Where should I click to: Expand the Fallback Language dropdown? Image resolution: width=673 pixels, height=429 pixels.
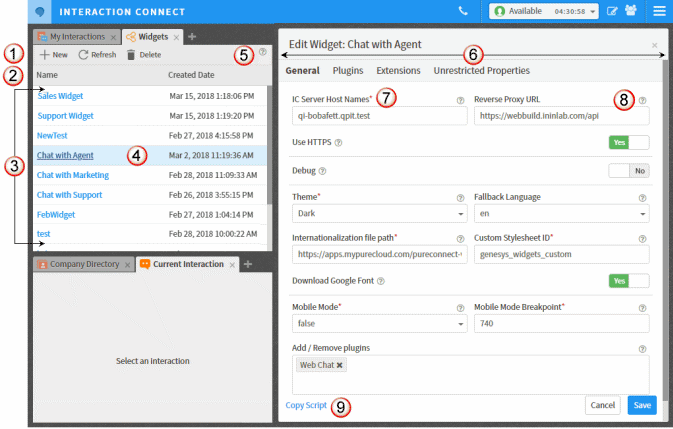click(x=560, y=213)
